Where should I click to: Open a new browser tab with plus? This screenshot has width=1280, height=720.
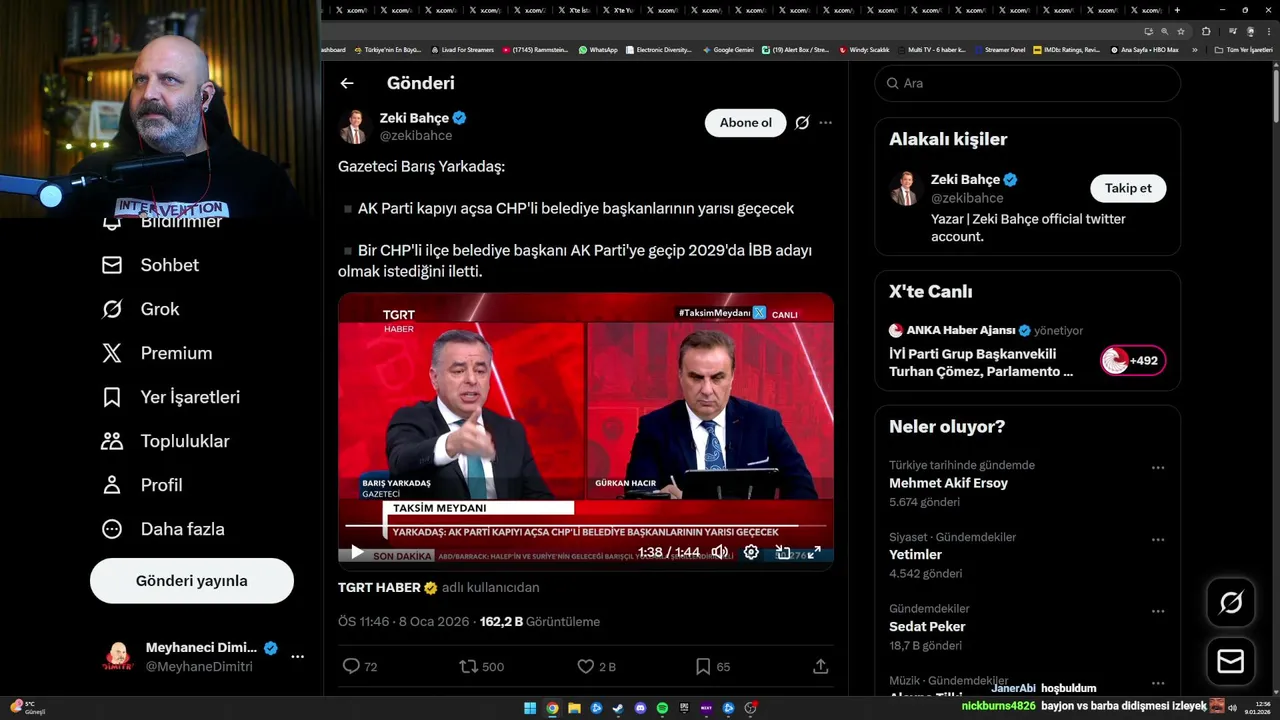pyautogui.click(x=1177, y=10)
